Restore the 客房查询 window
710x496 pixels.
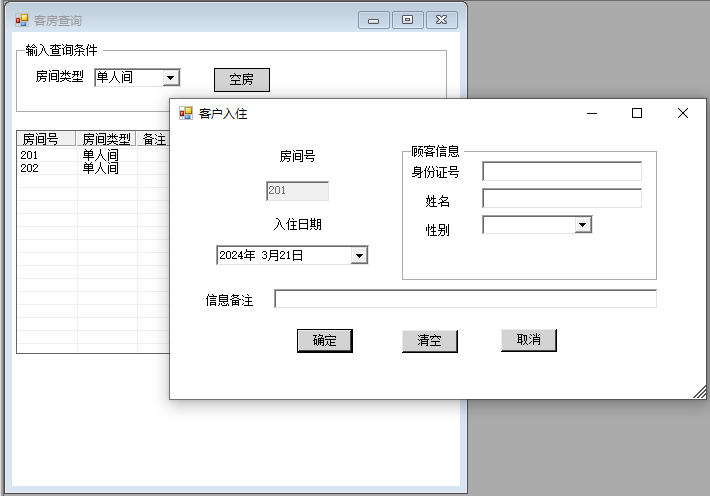point(408,20)
